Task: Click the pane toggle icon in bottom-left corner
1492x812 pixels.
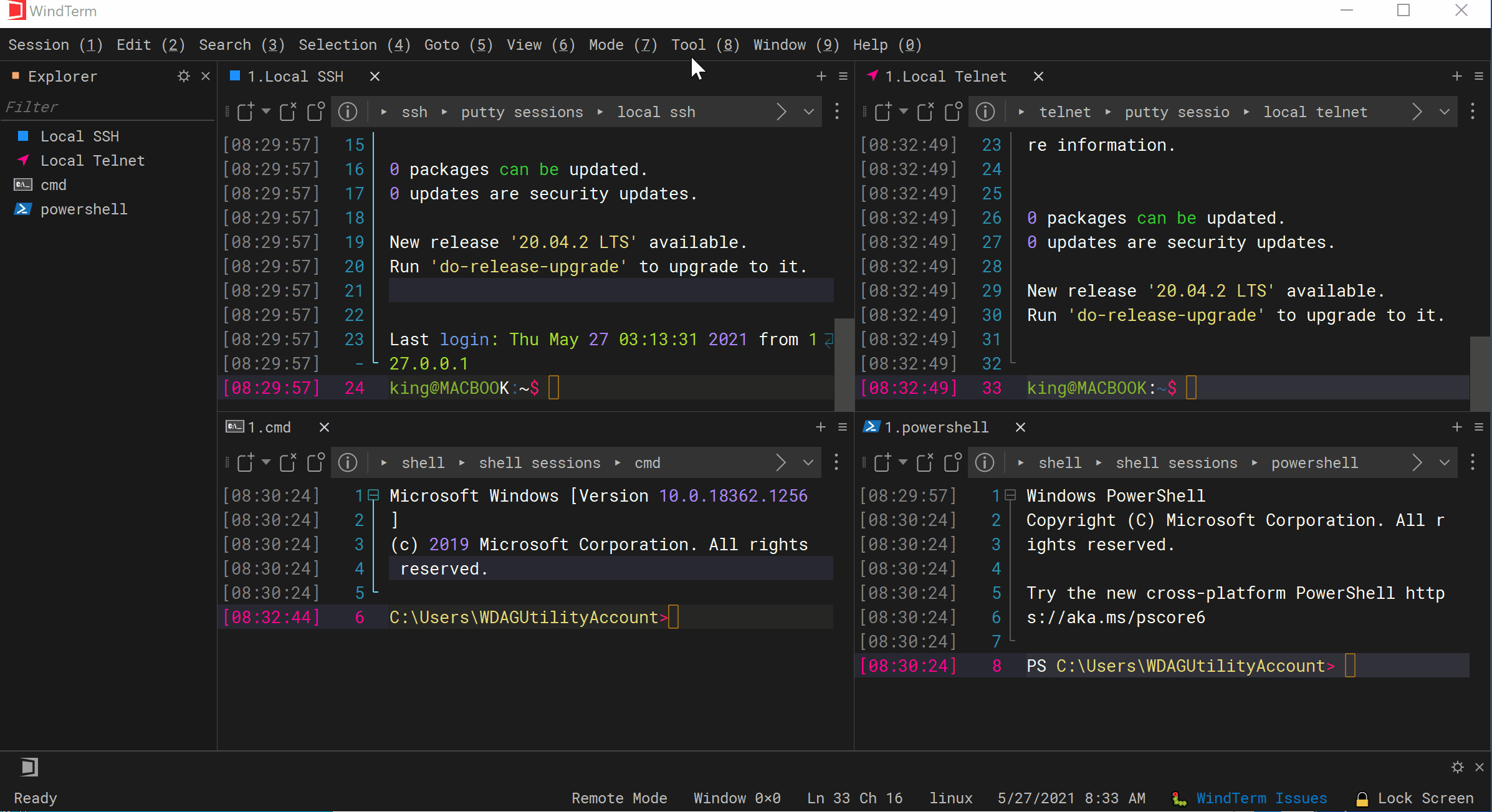Action: coord(29,767)
